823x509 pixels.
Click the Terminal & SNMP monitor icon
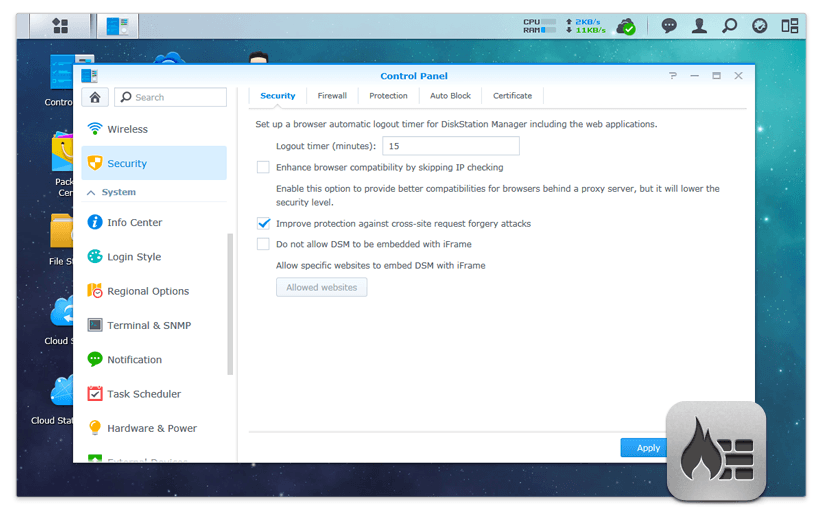(95, 325)
